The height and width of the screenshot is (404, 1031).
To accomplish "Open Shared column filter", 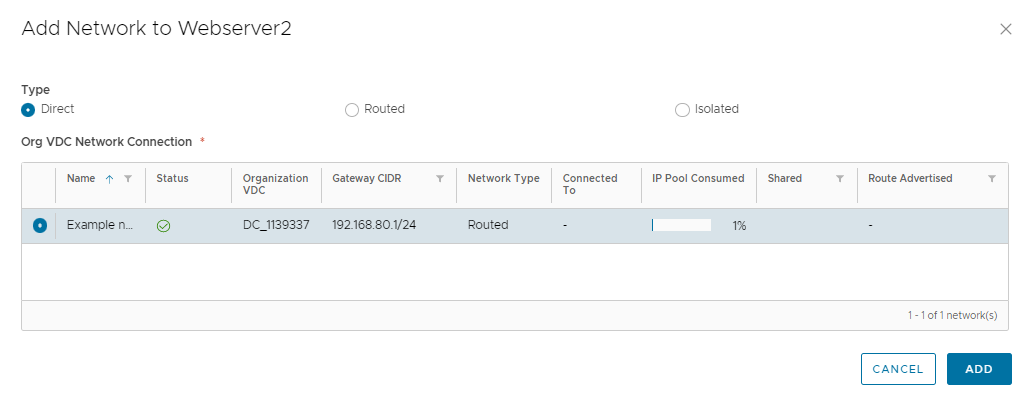I will 840,178.
